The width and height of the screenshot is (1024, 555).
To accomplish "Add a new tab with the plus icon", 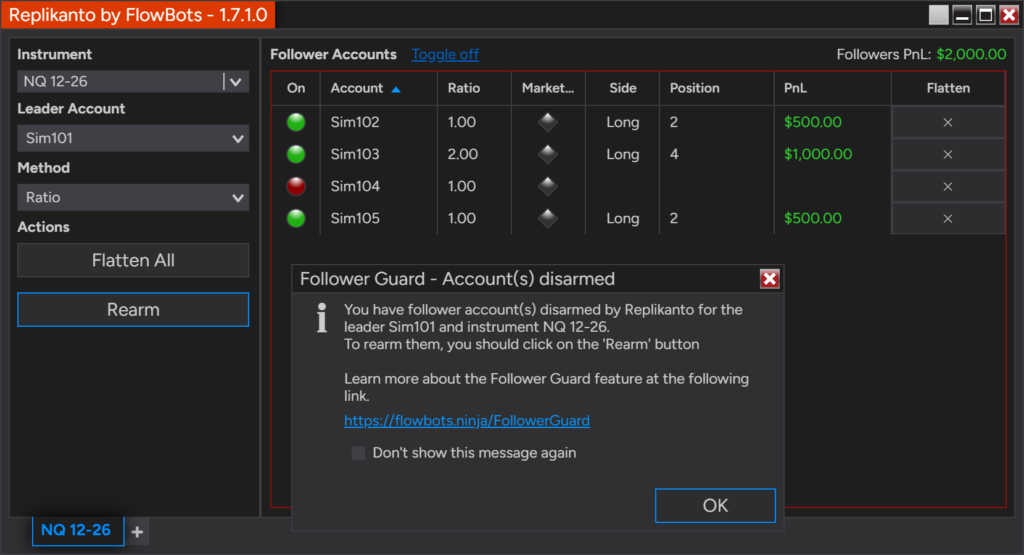I will 137,531.
